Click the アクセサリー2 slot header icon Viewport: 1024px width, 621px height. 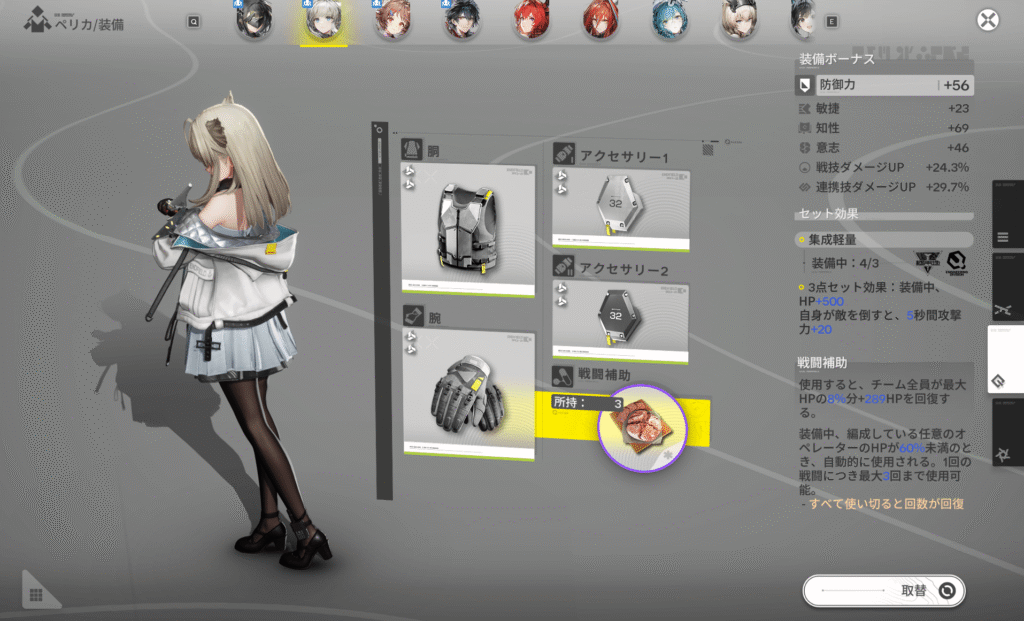[x=563, y=264]
